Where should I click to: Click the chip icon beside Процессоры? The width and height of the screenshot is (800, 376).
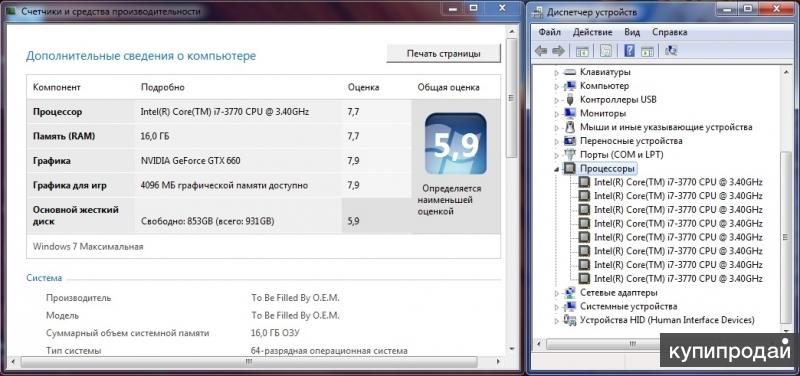pos(569,168)
